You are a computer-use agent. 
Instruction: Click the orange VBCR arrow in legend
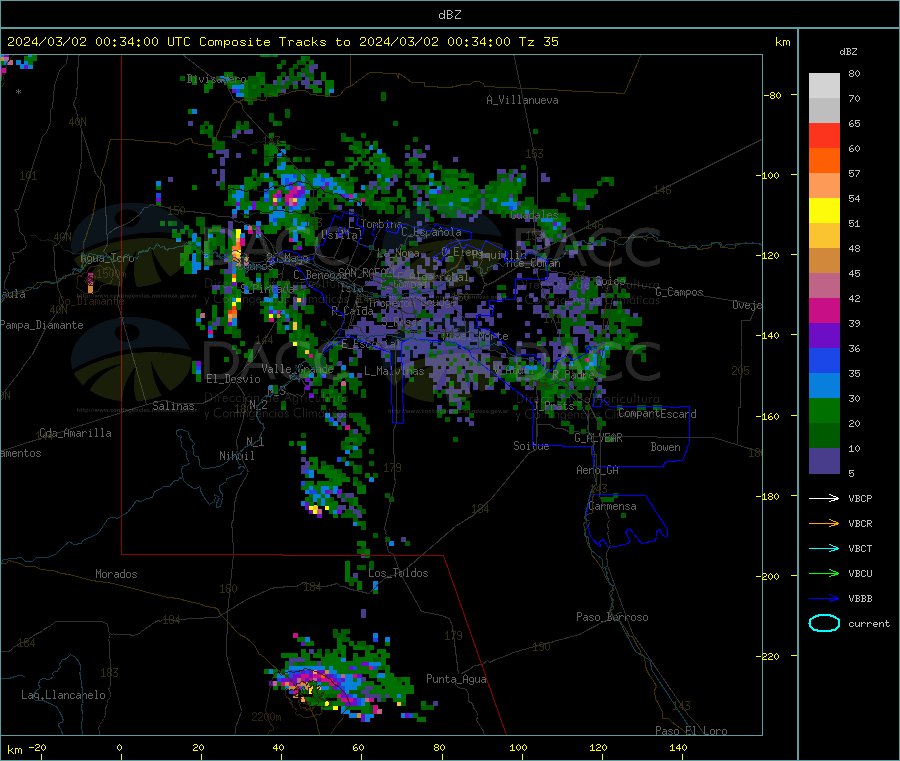[x=824, y=523]
